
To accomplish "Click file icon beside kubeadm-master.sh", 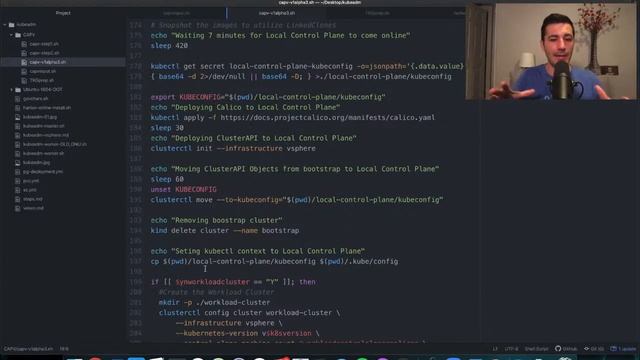I will (18, 126).
